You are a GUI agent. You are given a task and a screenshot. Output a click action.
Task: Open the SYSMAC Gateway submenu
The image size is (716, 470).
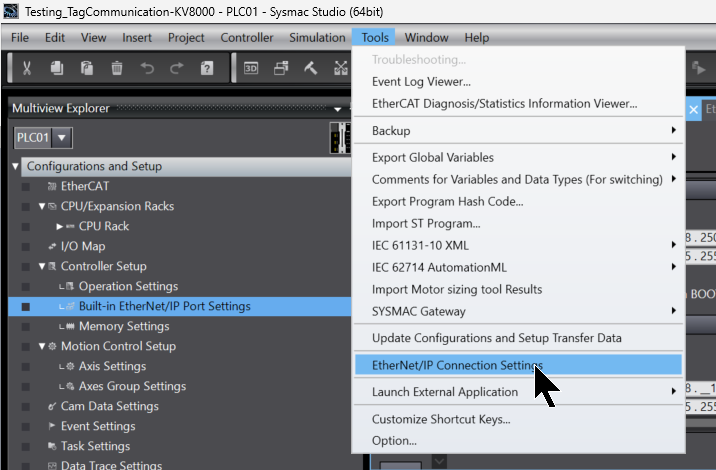(x=518, y=311)
